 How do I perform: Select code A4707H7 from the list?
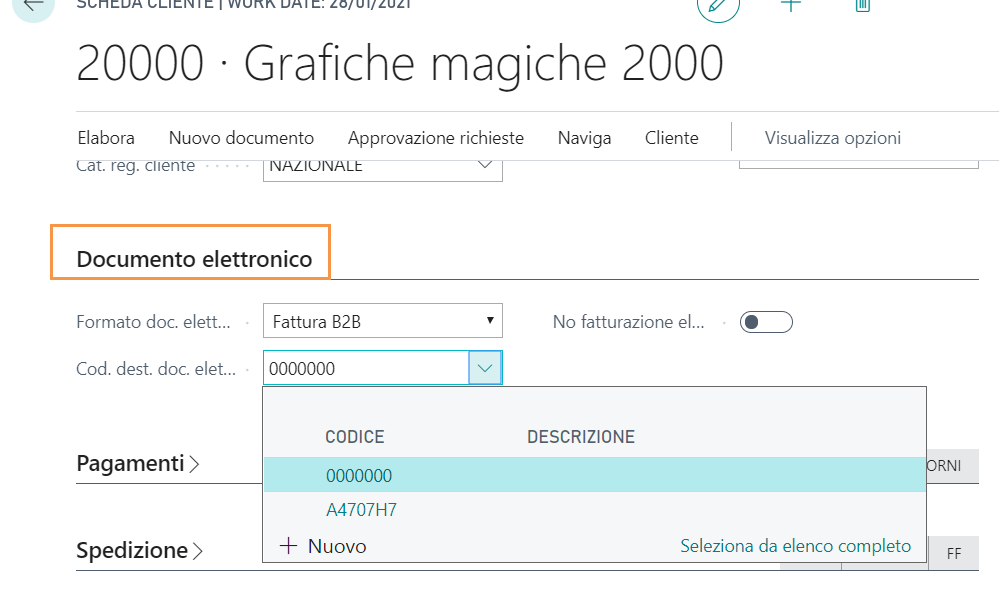361,510
